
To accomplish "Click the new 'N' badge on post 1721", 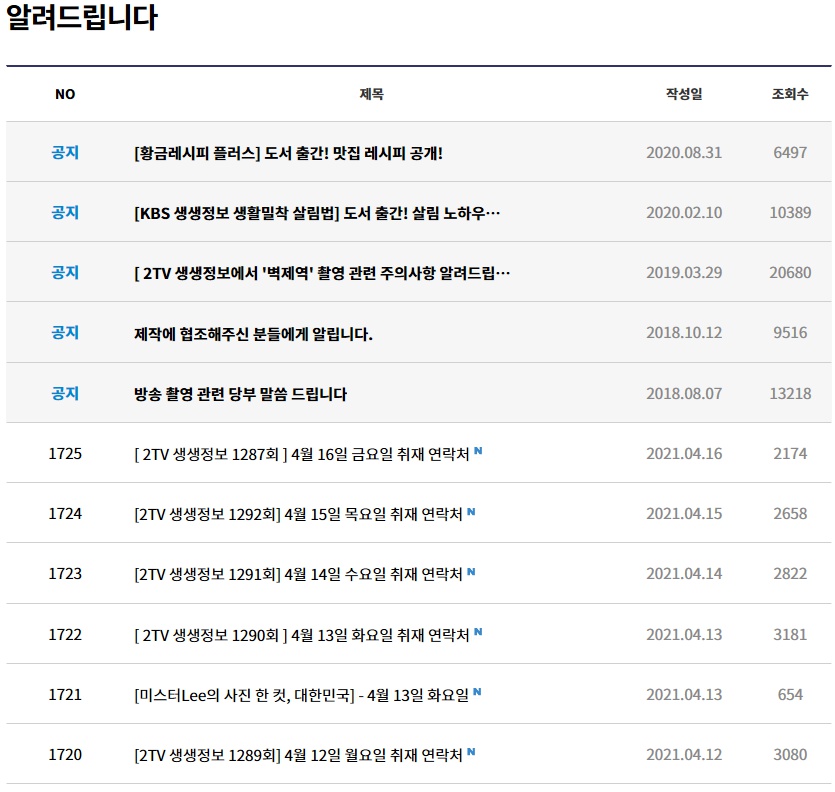I will [477, 692].
